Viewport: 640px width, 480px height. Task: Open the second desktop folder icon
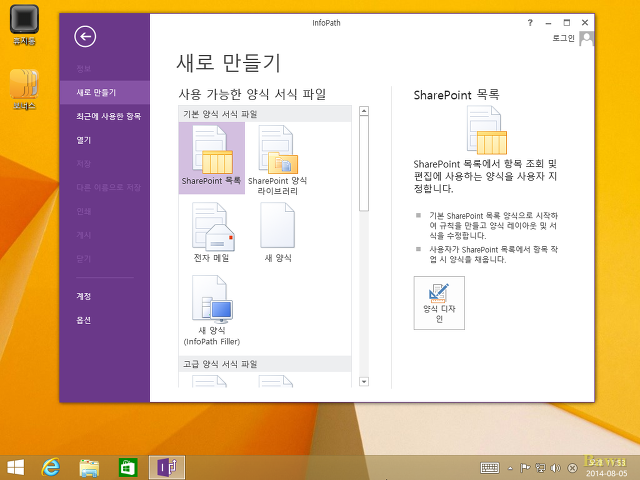tap(24, 90)
